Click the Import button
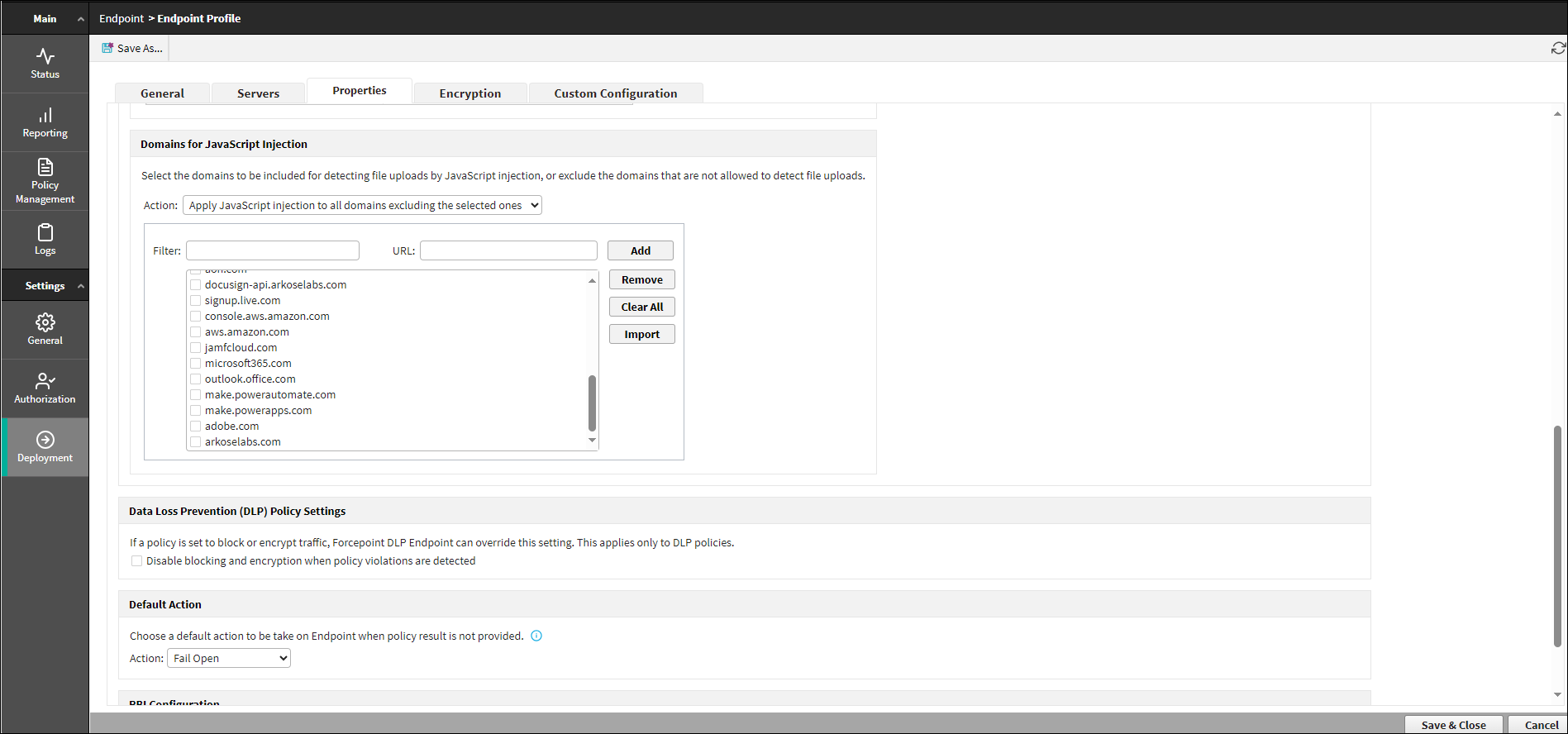The height and width of the screenshot is (734, 1568). tap(641, 335)
